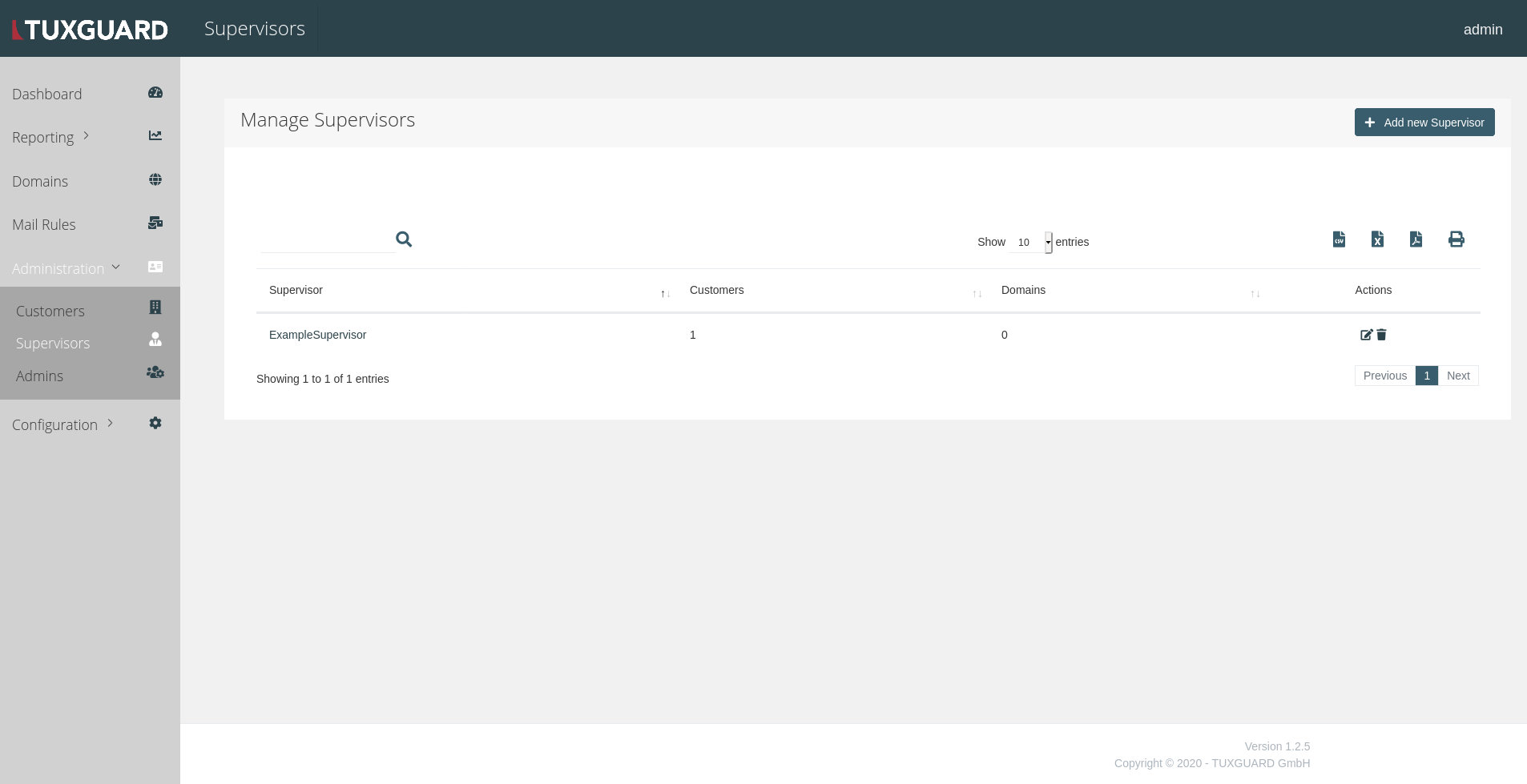Expand the Reporting menu
The image size is (1527, 784).
click(50, 137)
